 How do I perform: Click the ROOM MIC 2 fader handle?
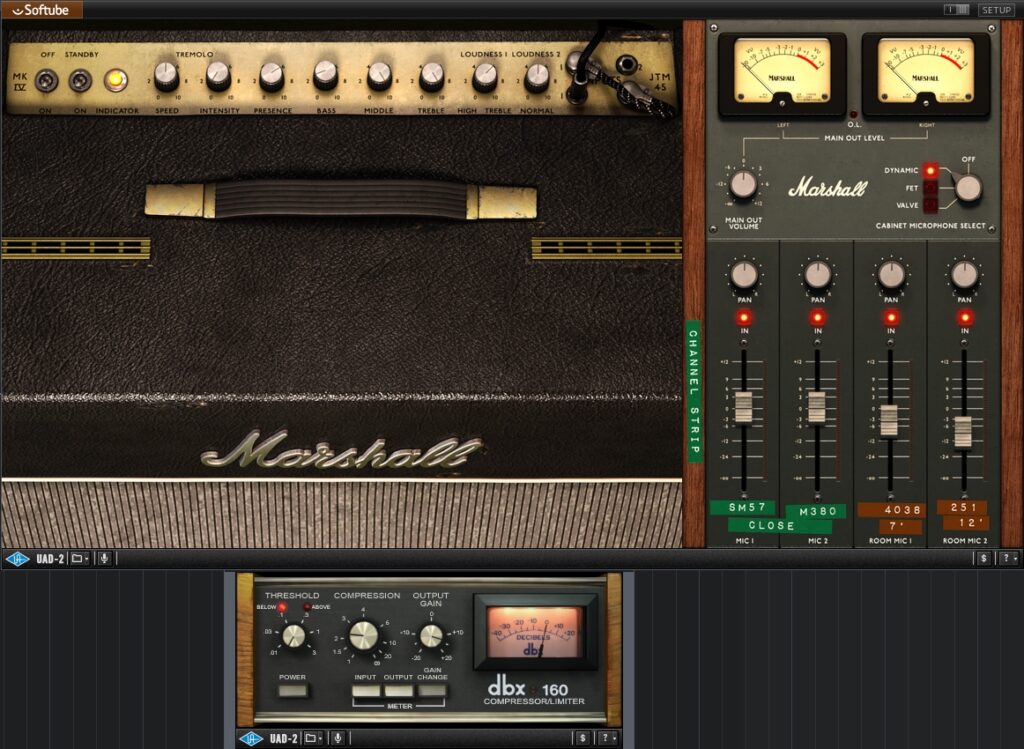coord(963,432)
